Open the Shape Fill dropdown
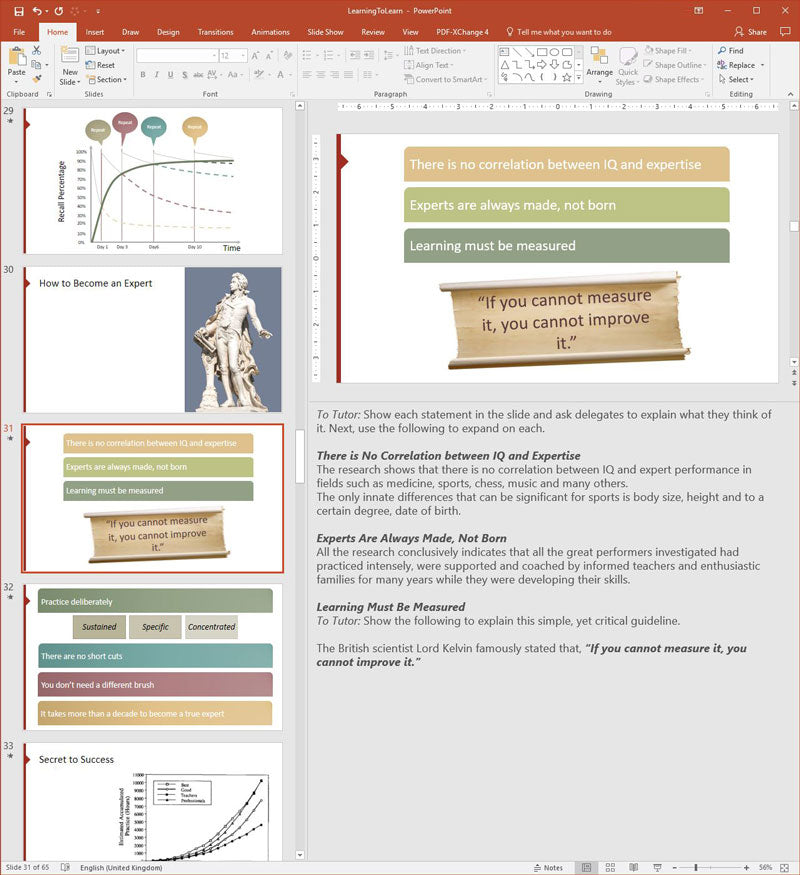Viewport: 800px width, 875px height. [x=668, y=51]
